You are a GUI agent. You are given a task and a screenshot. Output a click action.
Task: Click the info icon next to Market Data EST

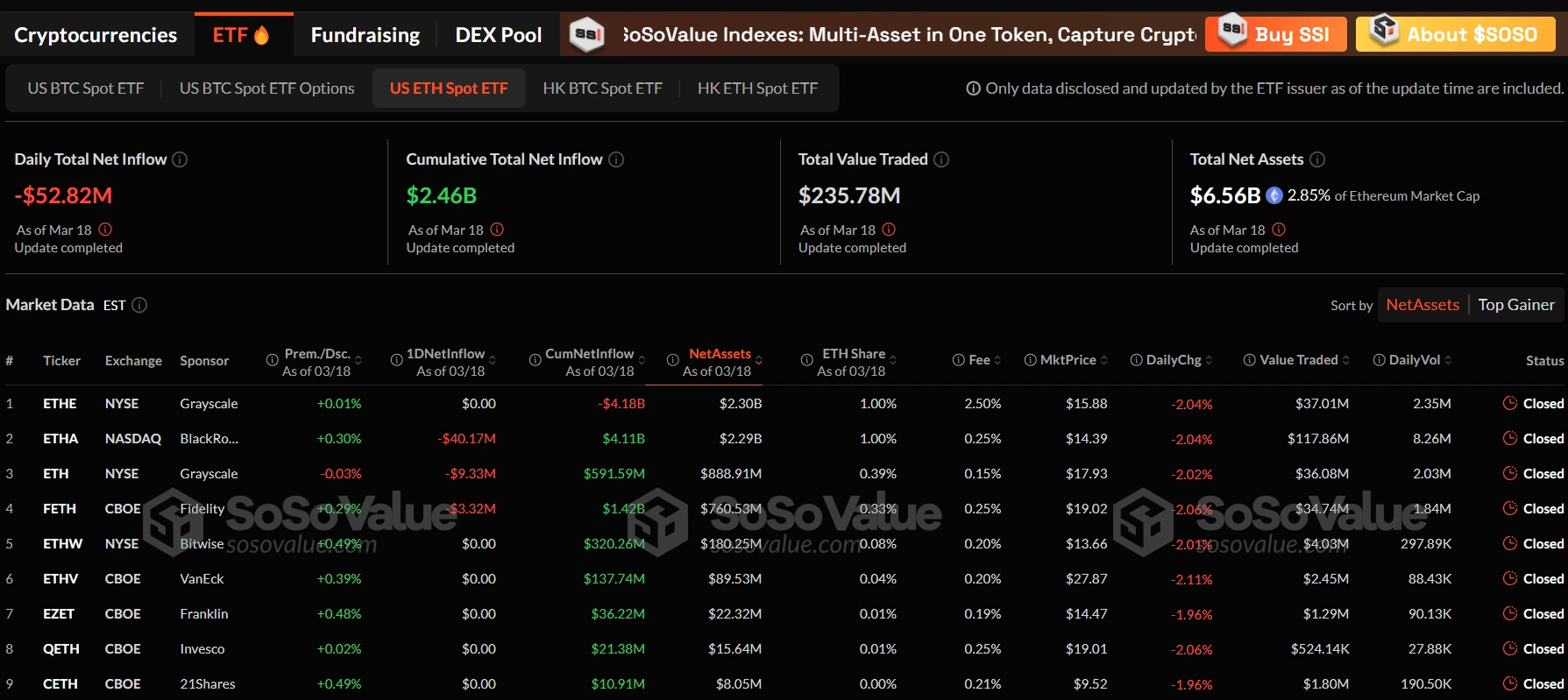(139, 305)
